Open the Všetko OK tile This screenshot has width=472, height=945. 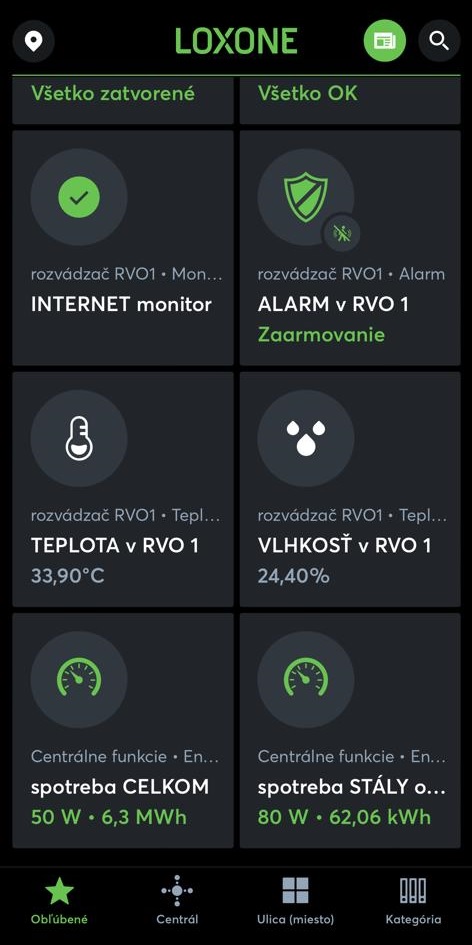pos(350,100)
